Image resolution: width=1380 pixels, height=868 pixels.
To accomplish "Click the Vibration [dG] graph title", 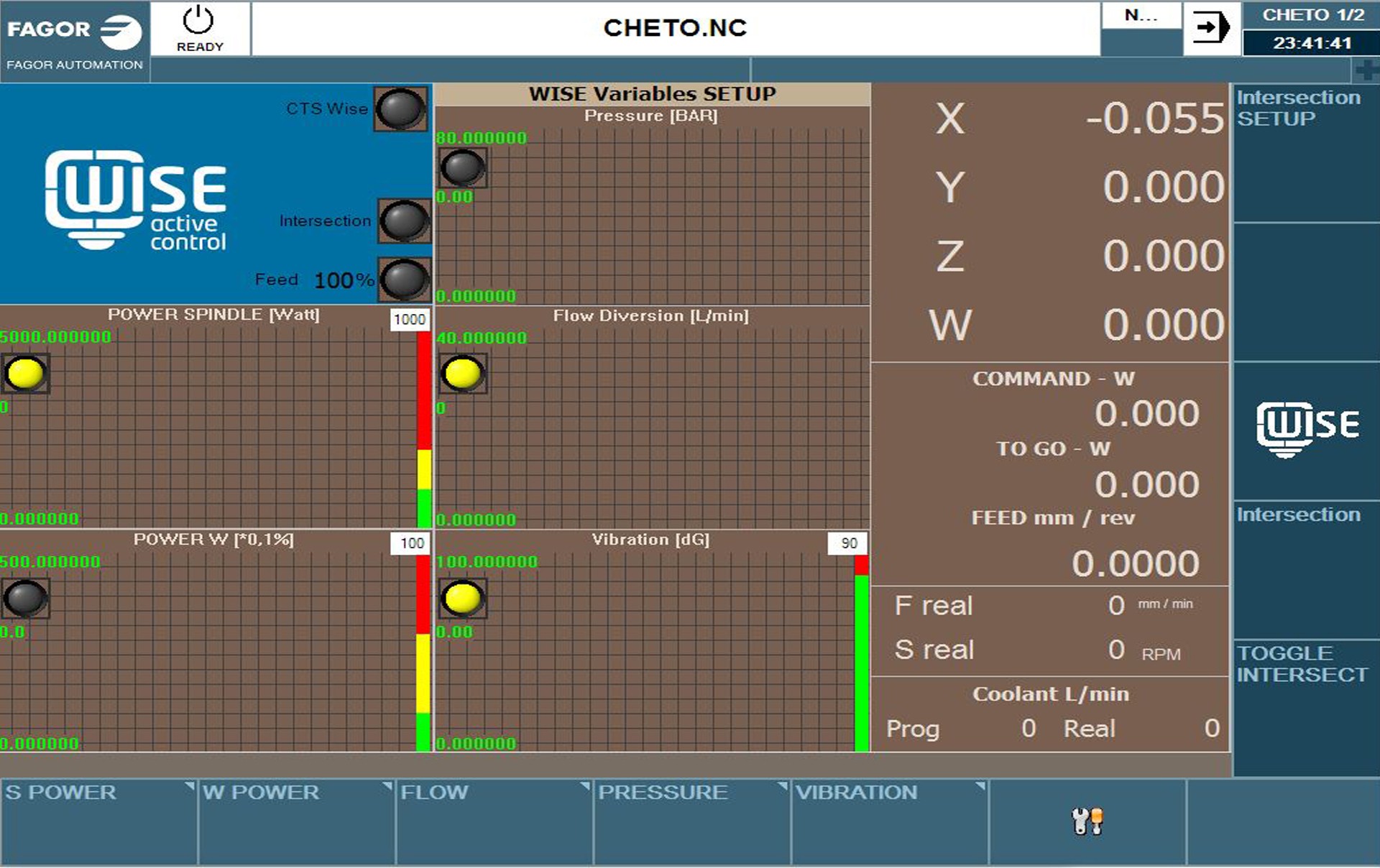I will pyautogui.click(x=650, y=540).
